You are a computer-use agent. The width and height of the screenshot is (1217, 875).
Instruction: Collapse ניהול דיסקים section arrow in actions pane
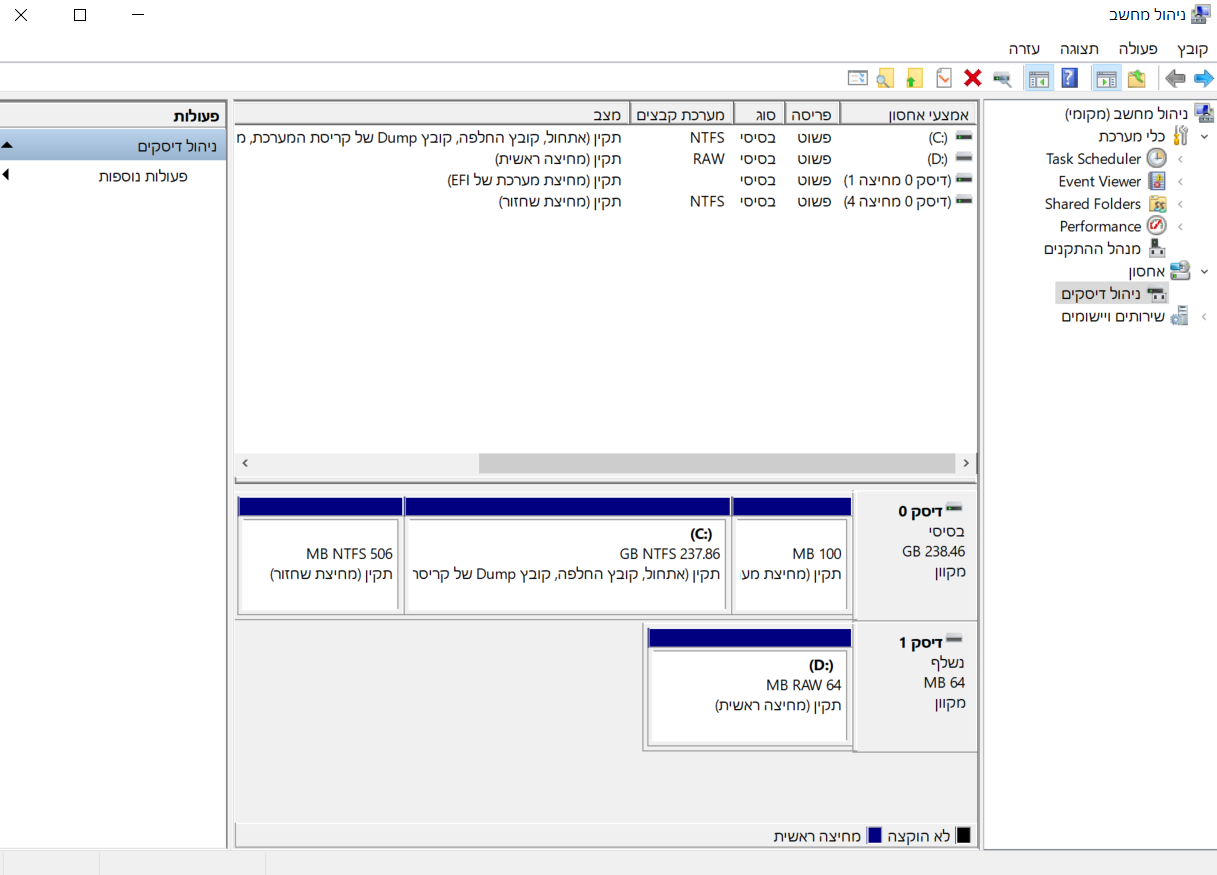tap(7, 146)
